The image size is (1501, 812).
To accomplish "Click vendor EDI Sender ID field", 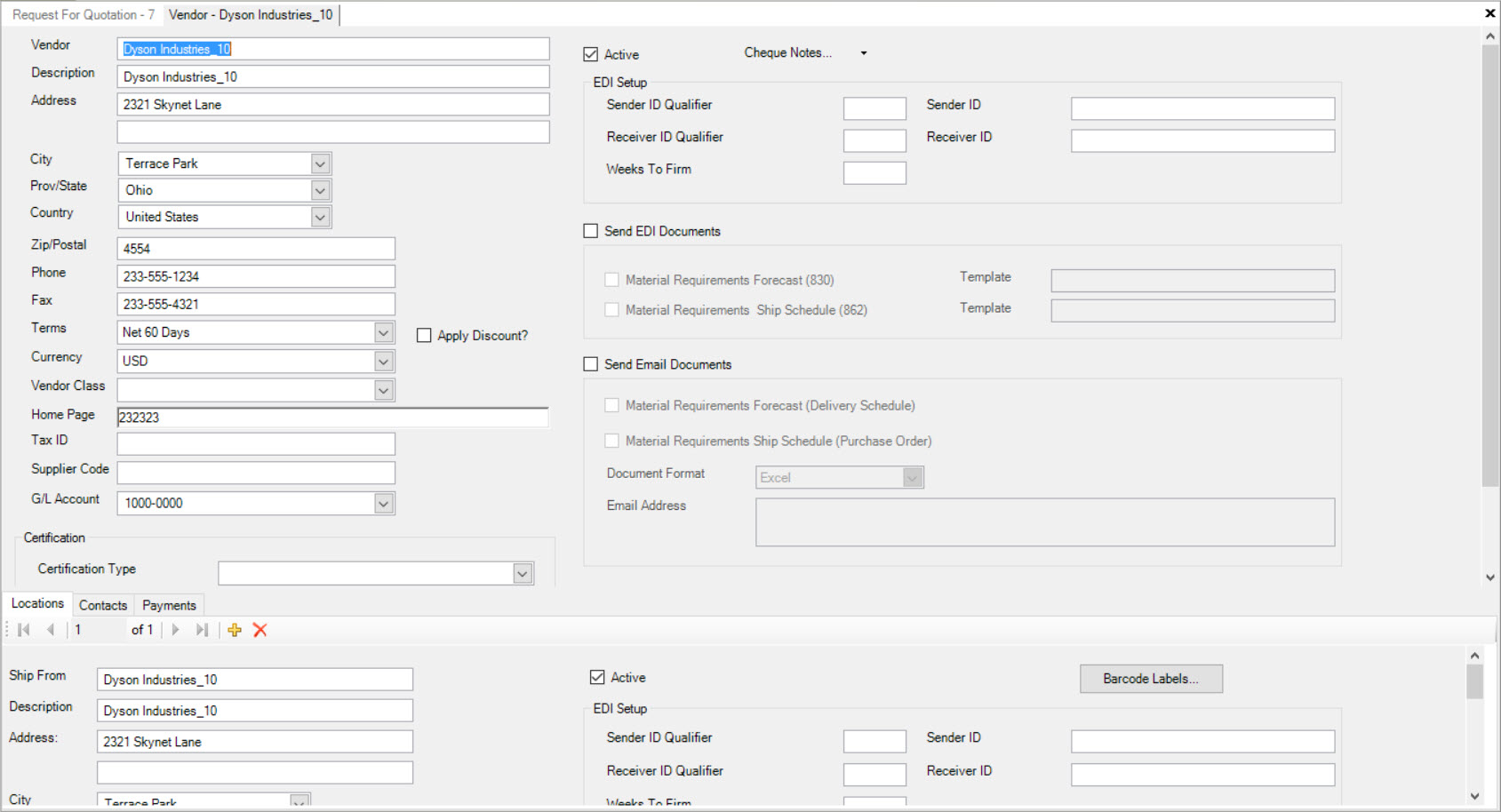I will (x=1202, y=108).
